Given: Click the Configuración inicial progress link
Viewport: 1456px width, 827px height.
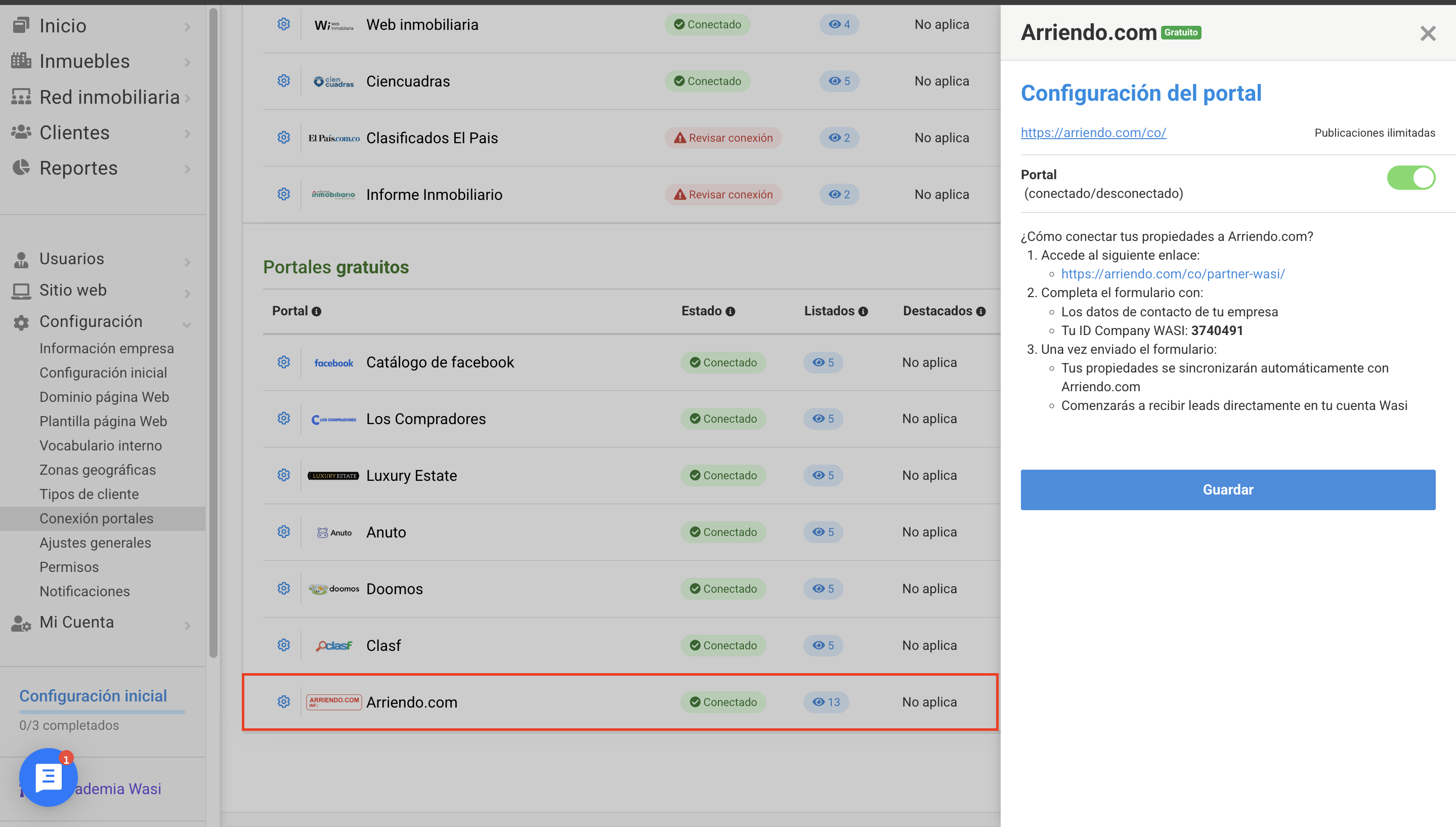Looking at the screenshot, I should point(93,696).
